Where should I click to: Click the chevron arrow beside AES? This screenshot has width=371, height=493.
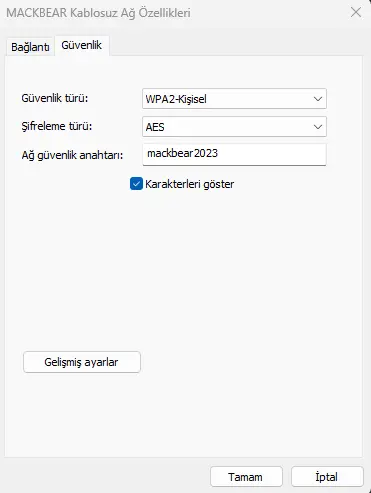[x=318, y=127]
